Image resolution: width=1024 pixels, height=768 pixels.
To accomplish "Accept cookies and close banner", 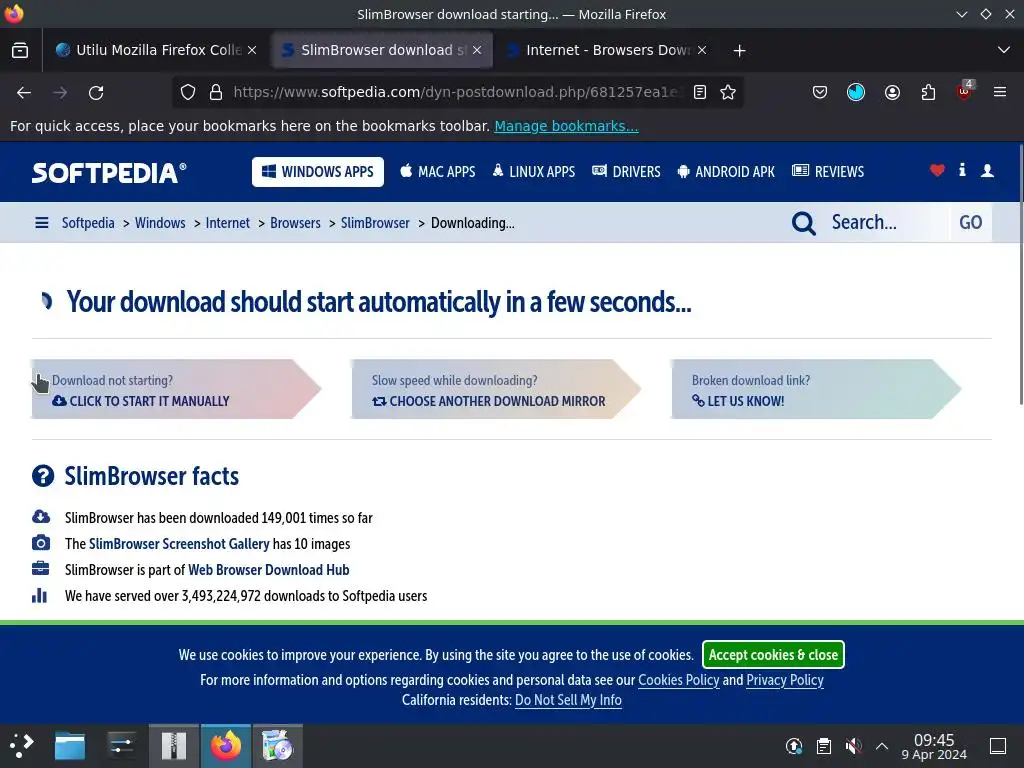I will (773, 655).
